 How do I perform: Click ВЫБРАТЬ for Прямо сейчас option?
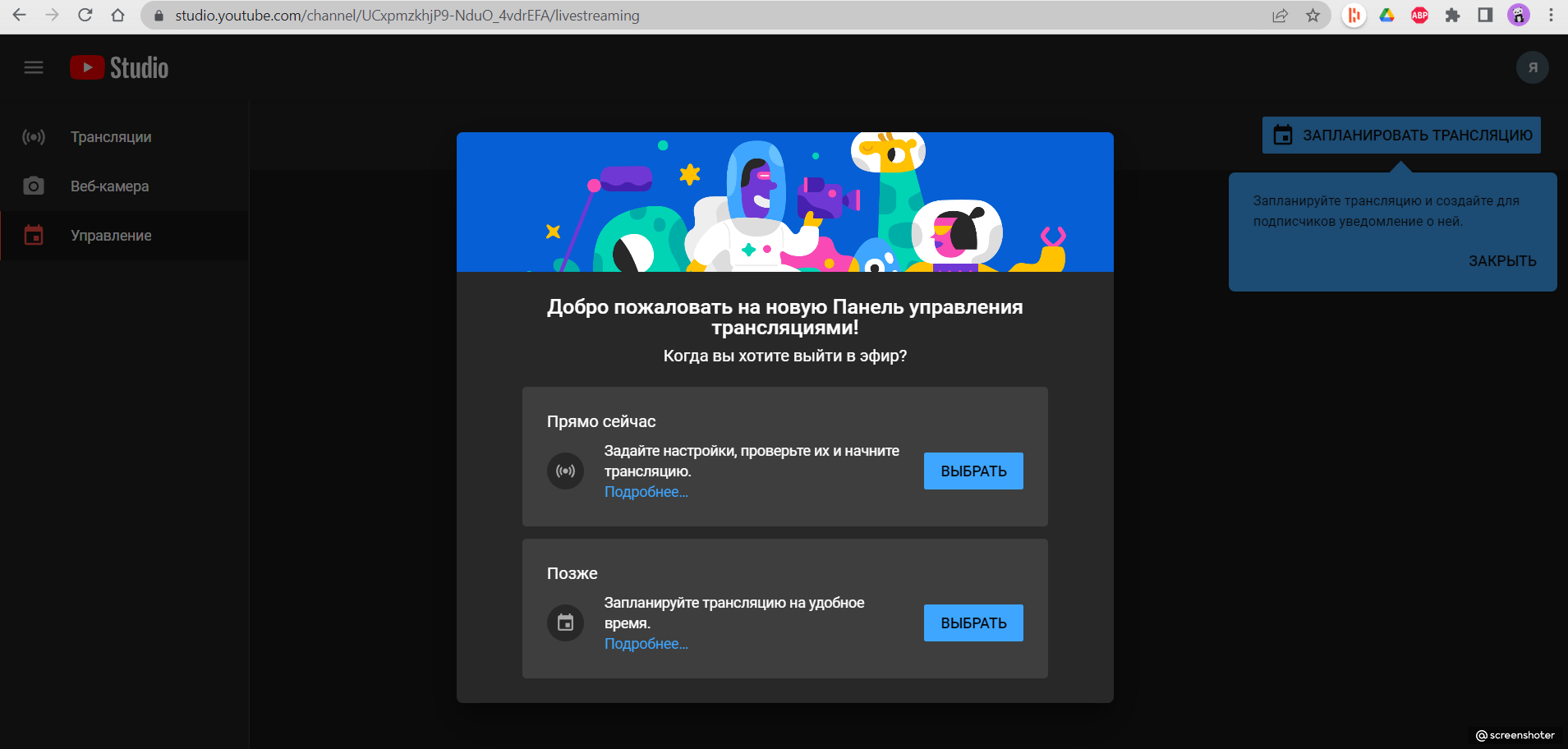tap(973, 471)
